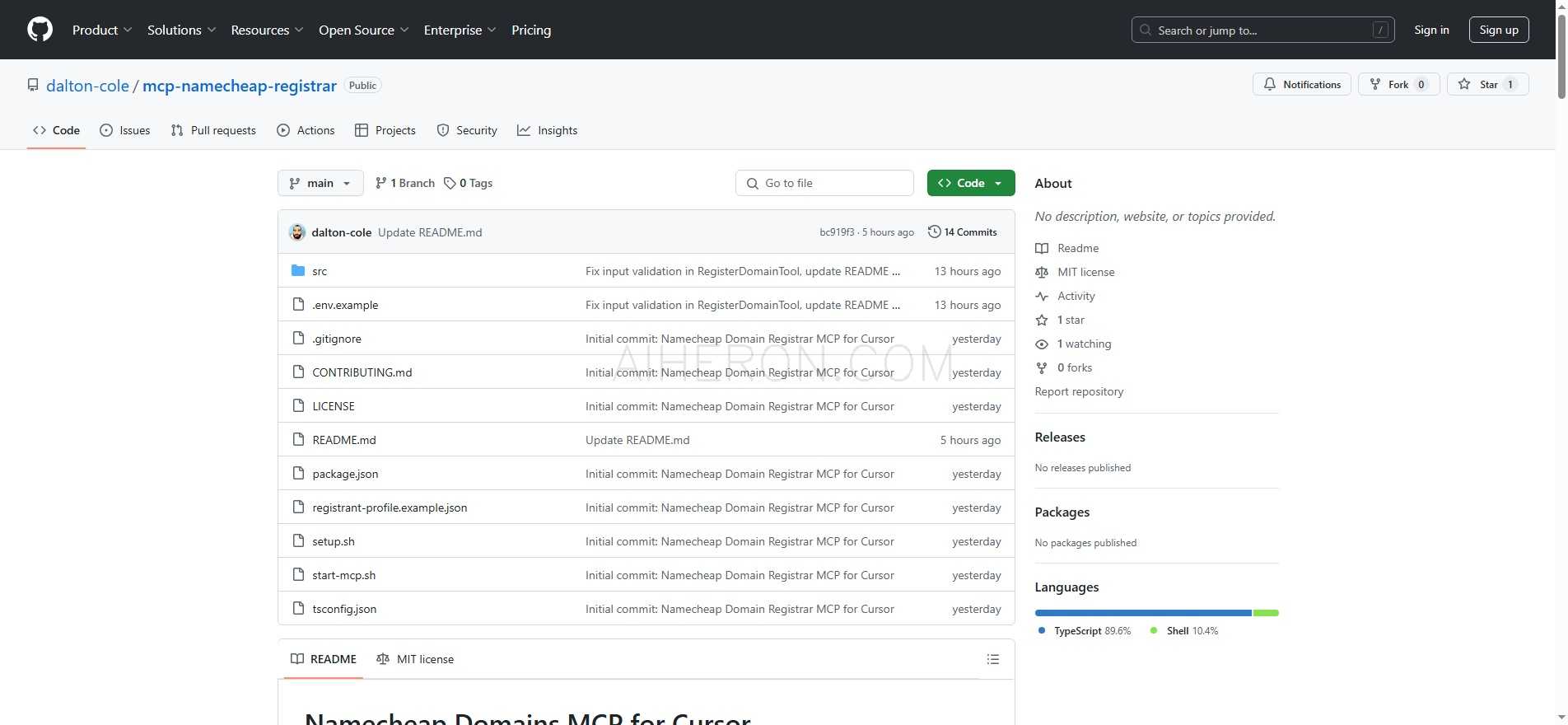Open the main branch selector dropdown

pos(320,183)
